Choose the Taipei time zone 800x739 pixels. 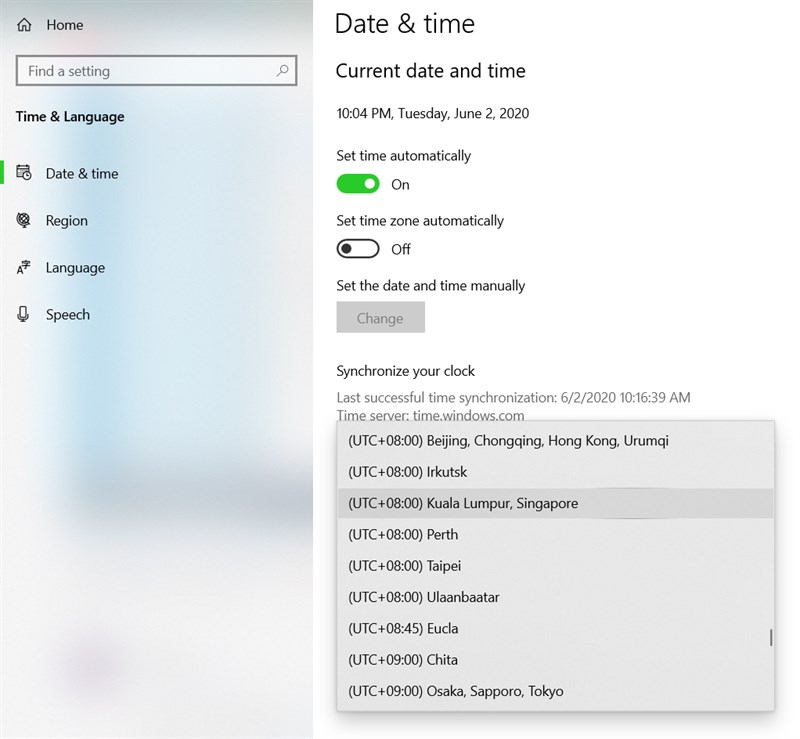tap(555, 565)
